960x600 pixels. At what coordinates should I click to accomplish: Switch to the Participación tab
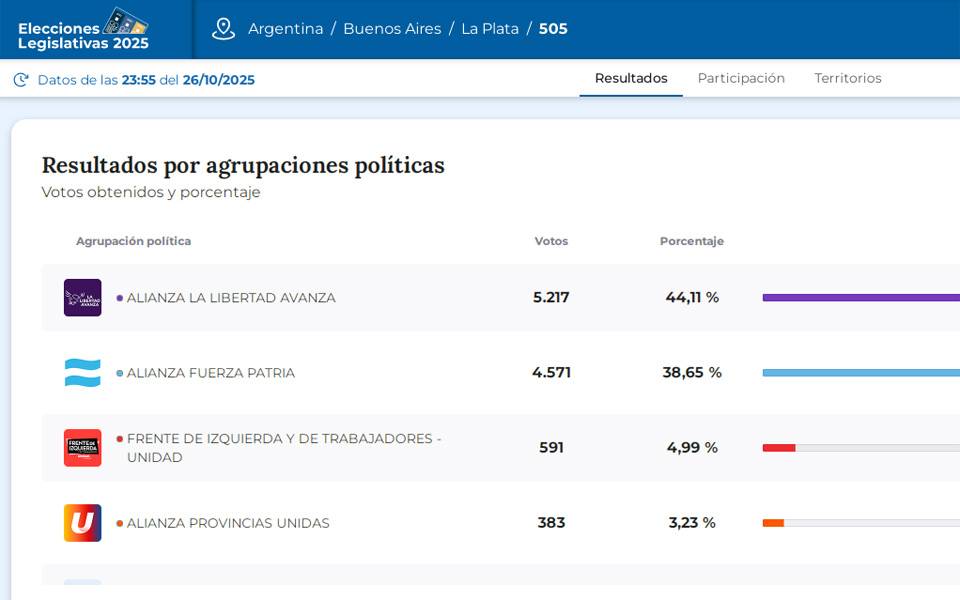tap(741, 78)
